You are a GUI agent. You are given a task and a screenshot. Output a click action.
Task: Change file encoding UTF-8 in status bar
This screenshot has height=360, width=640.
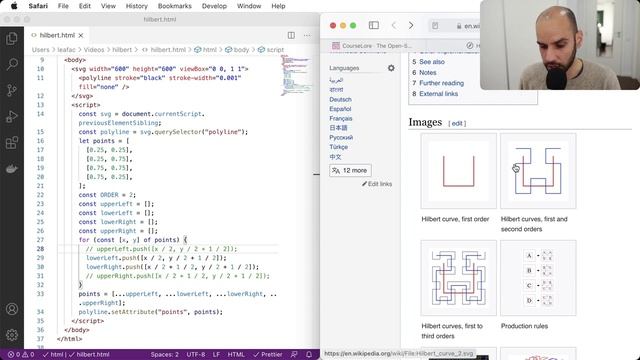click(x=196, y=354)
